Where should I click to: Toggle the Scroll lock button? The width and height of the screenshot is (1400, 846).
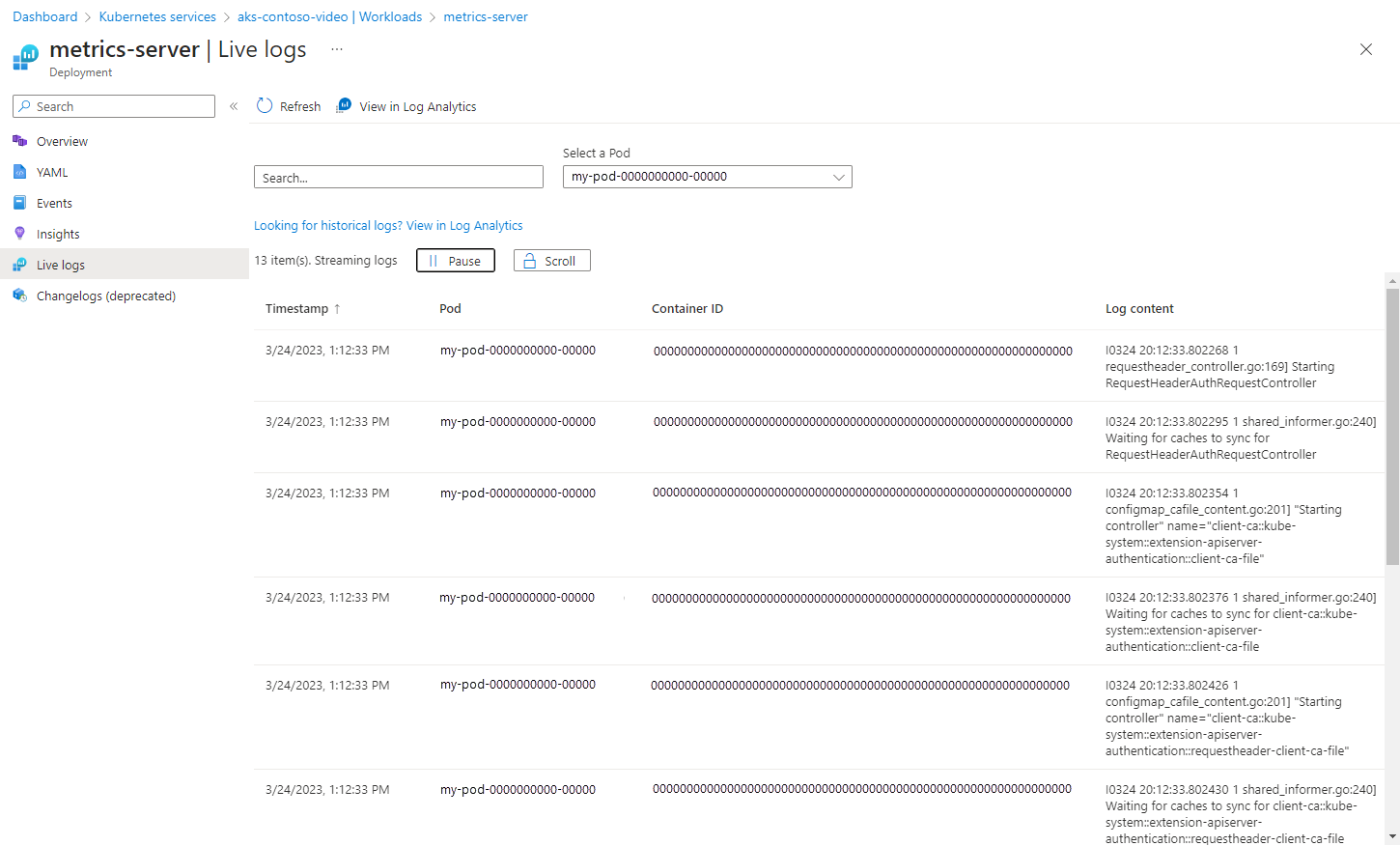[552, 261]
